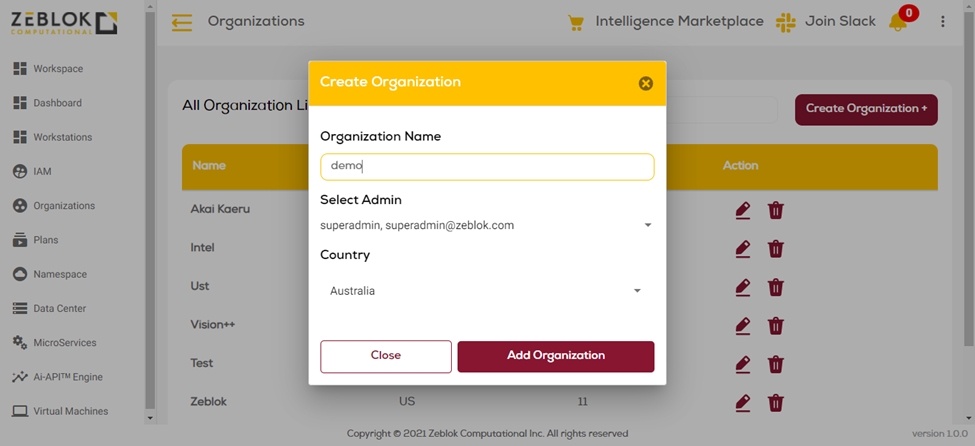Click the notification bell icon

tap(897, 23)
